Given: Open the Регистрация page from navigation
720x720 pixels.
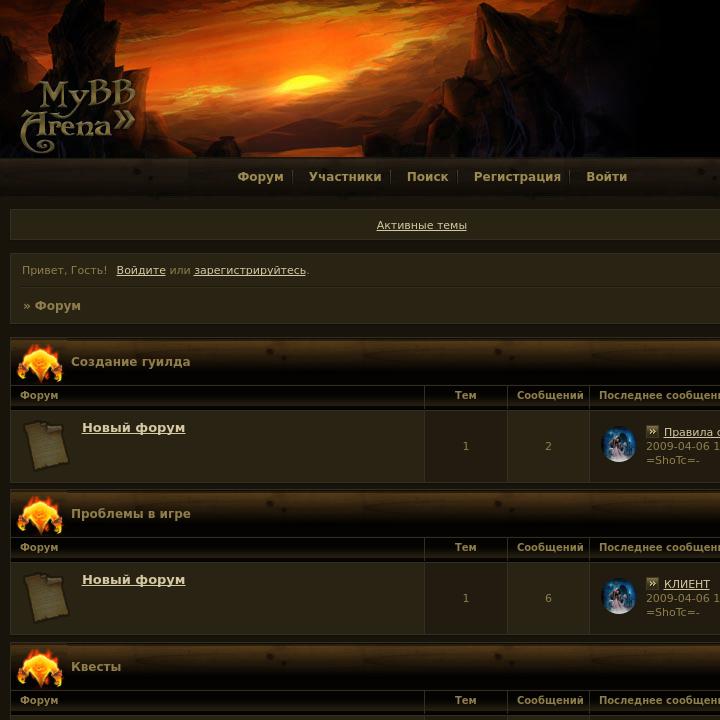Looking at the screenshot, I should click(x=517, y=177).
